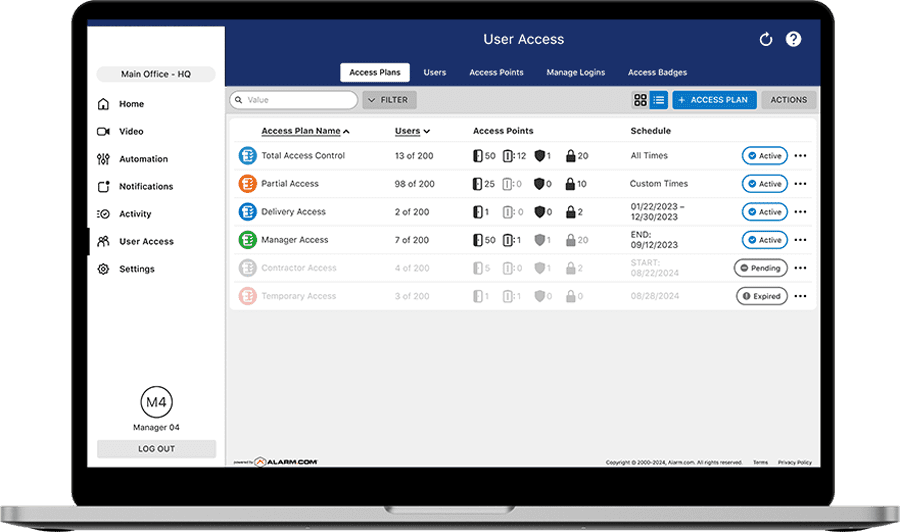900x532 pixels.
Task: Click the green Manager Access plan icon
Action: pyautogui.click(x=247, y=240)
